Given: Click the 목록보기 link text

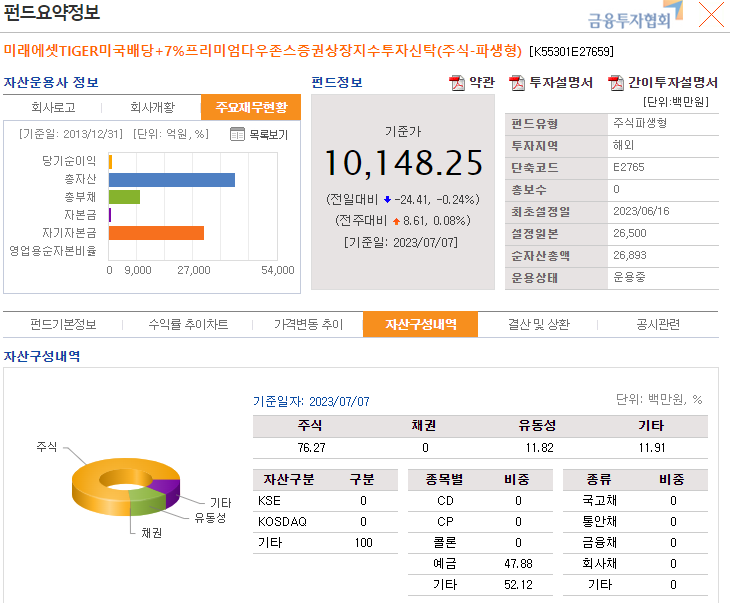Looking at the screenshot, I should pos(268,135).
